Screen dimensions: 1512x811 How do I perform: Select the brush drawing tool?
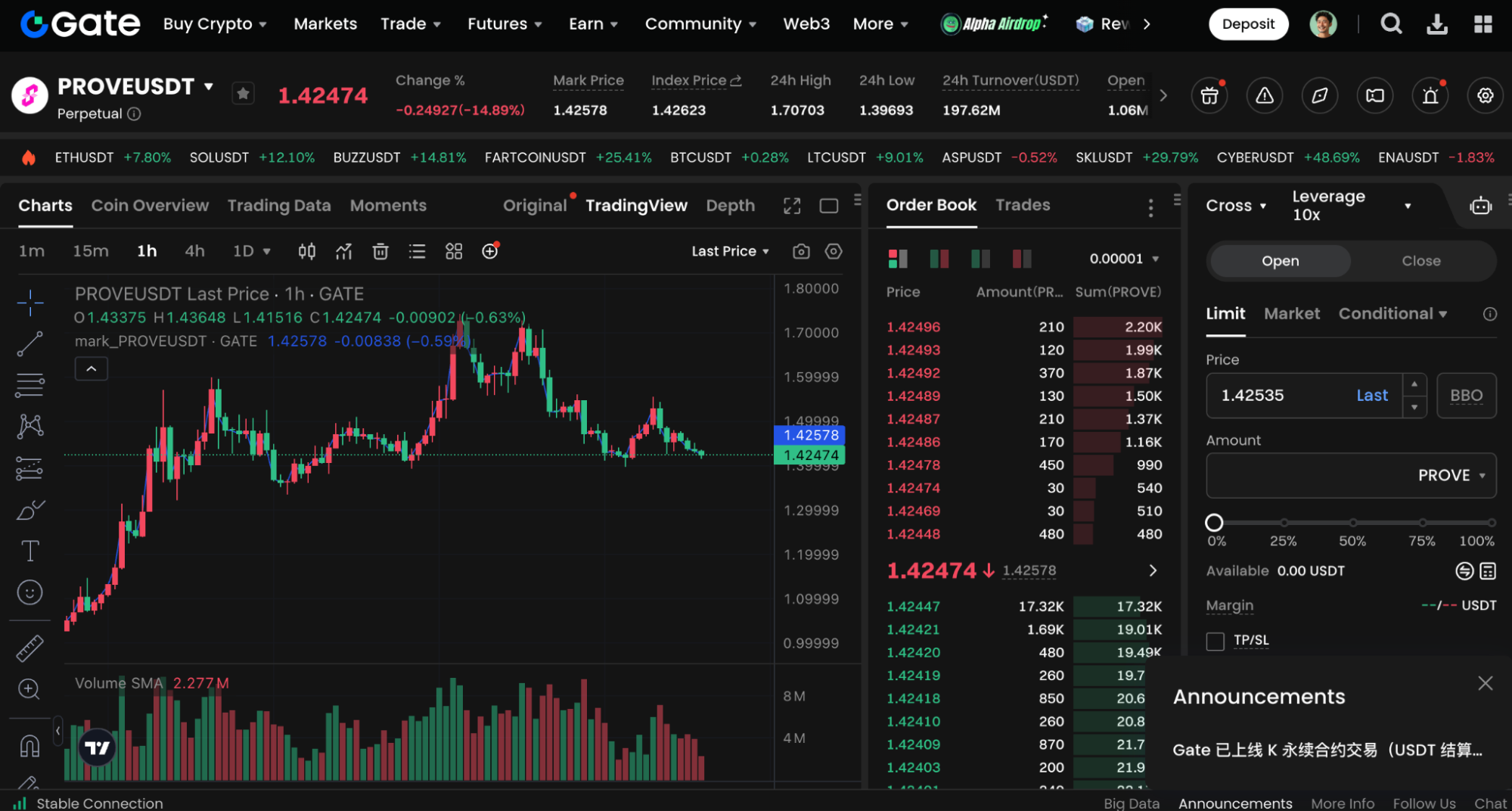coord(30,510)
